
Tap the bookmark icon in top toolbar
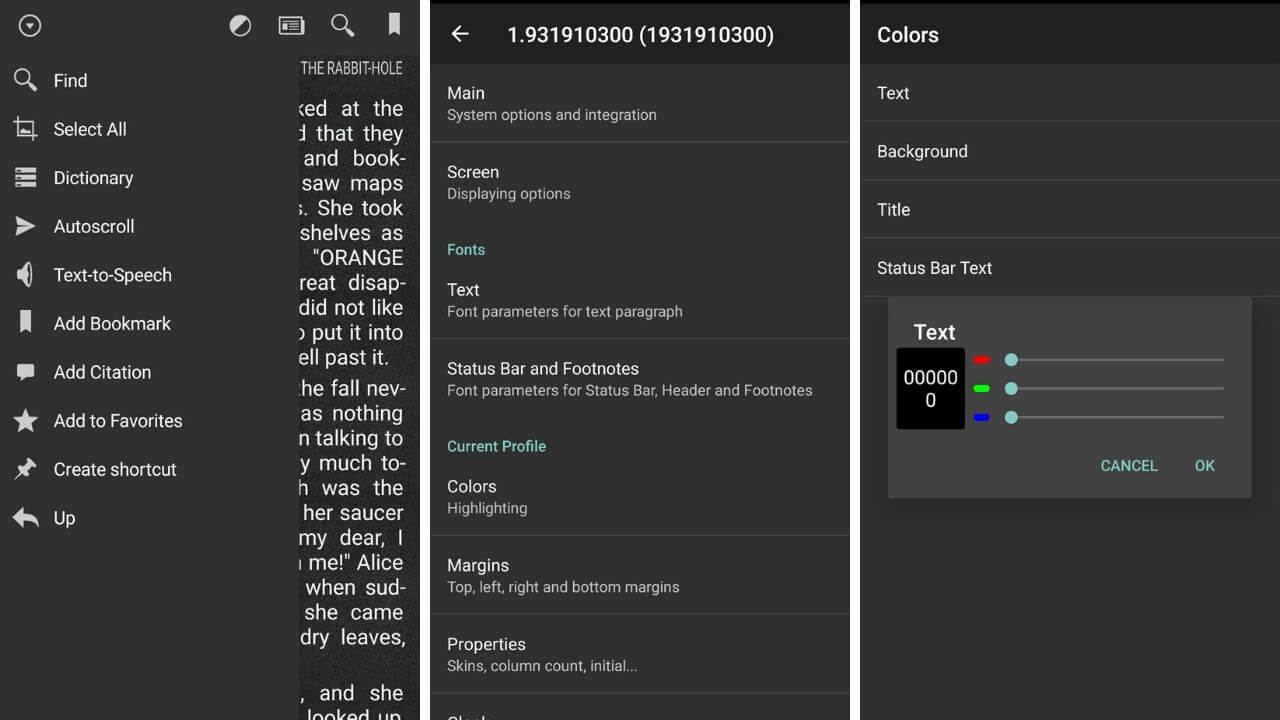click(395, 24)
